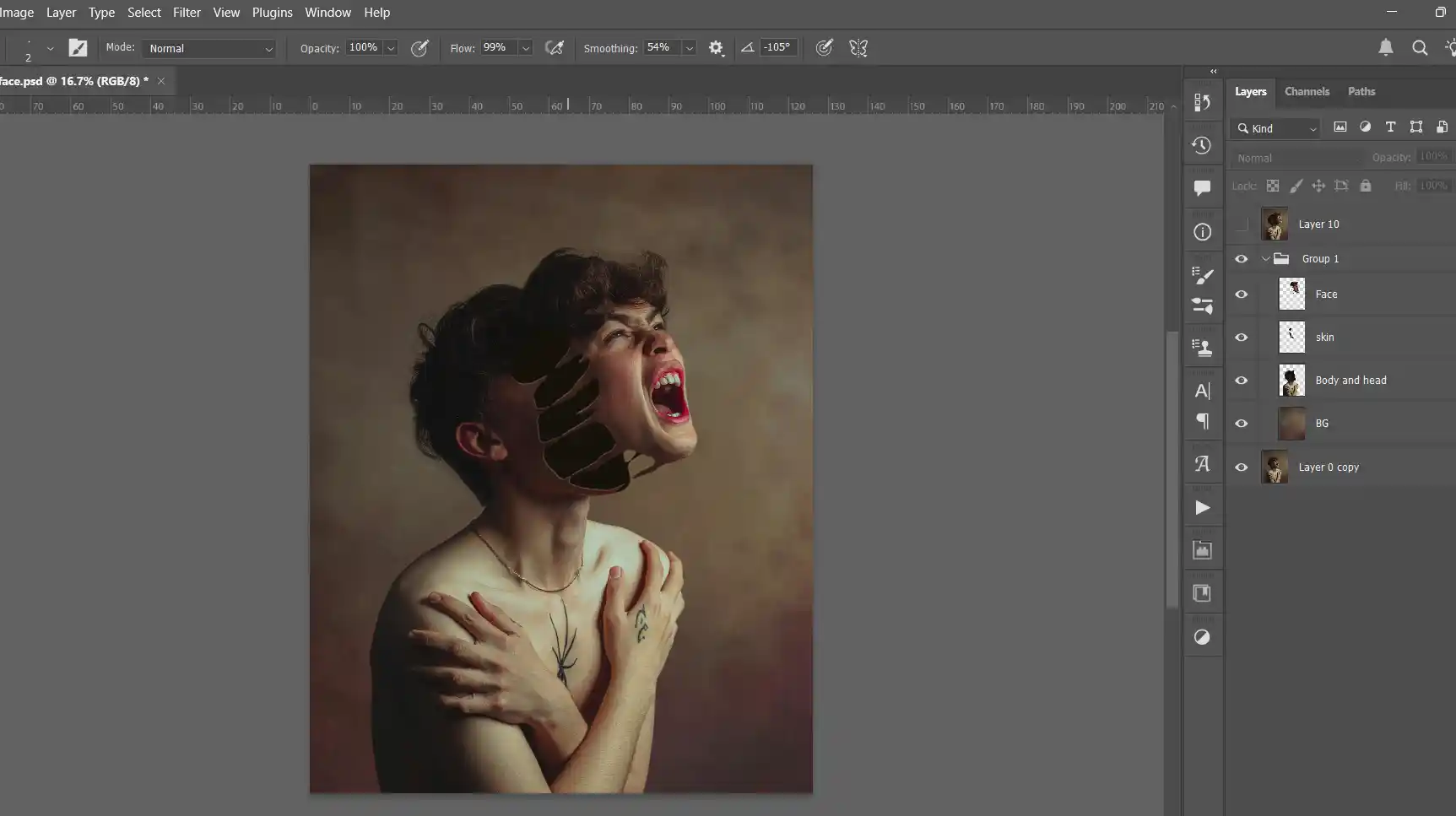Hide Group 1 visibility eye
1456x816 pixels.
point(1241,259)
